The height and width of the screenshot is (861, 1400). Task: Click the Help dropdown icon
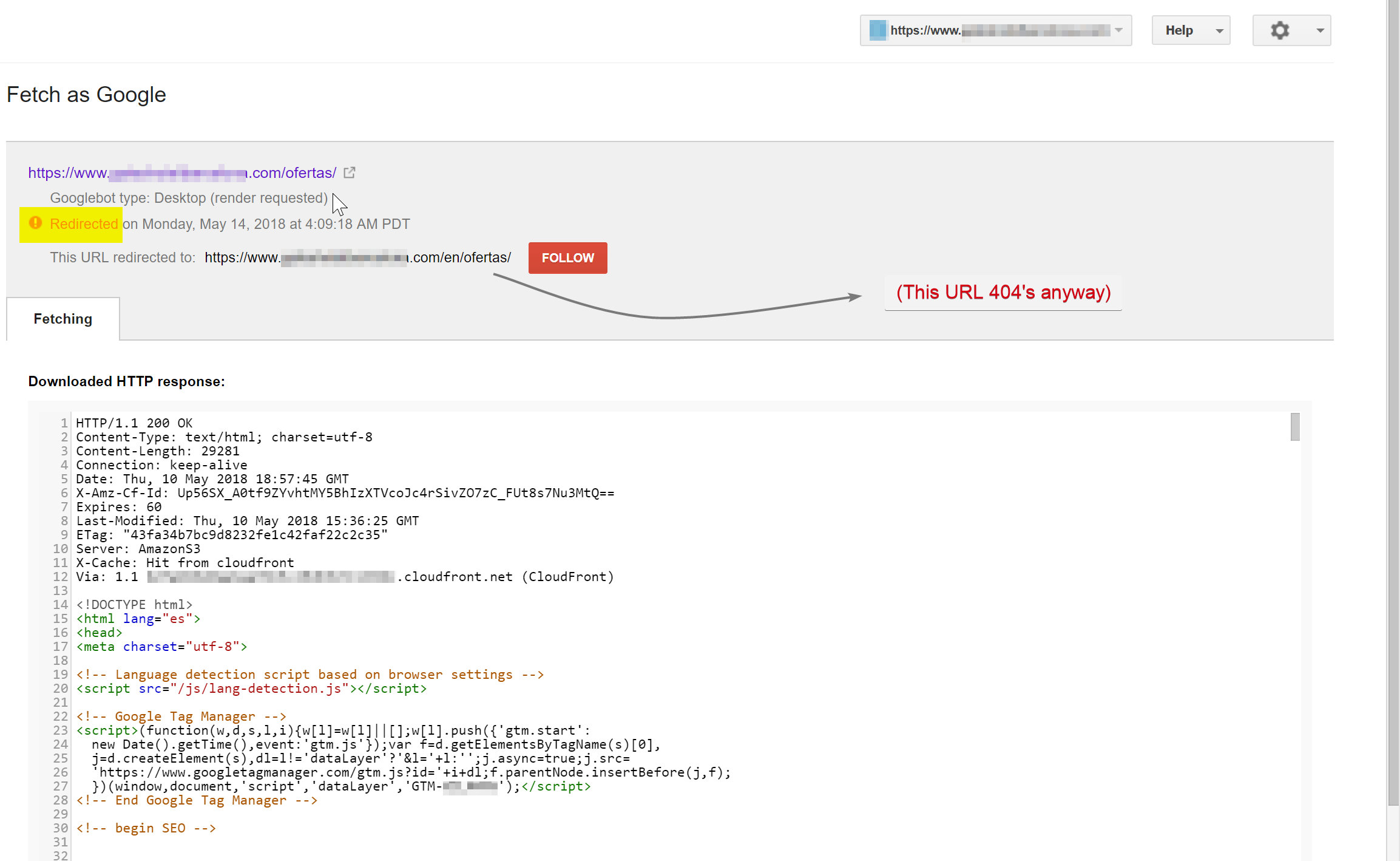coord(1219,30)
